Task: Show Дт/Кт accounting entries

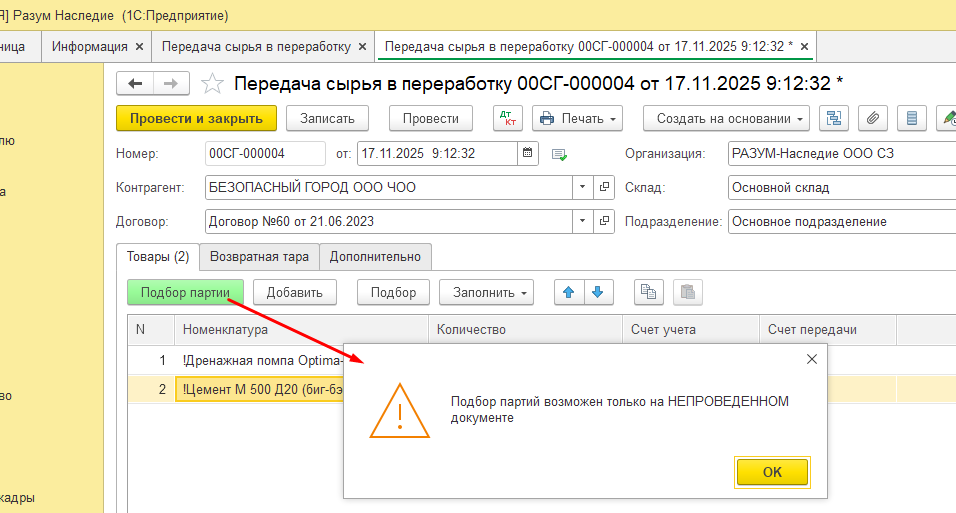Action: 508,118
